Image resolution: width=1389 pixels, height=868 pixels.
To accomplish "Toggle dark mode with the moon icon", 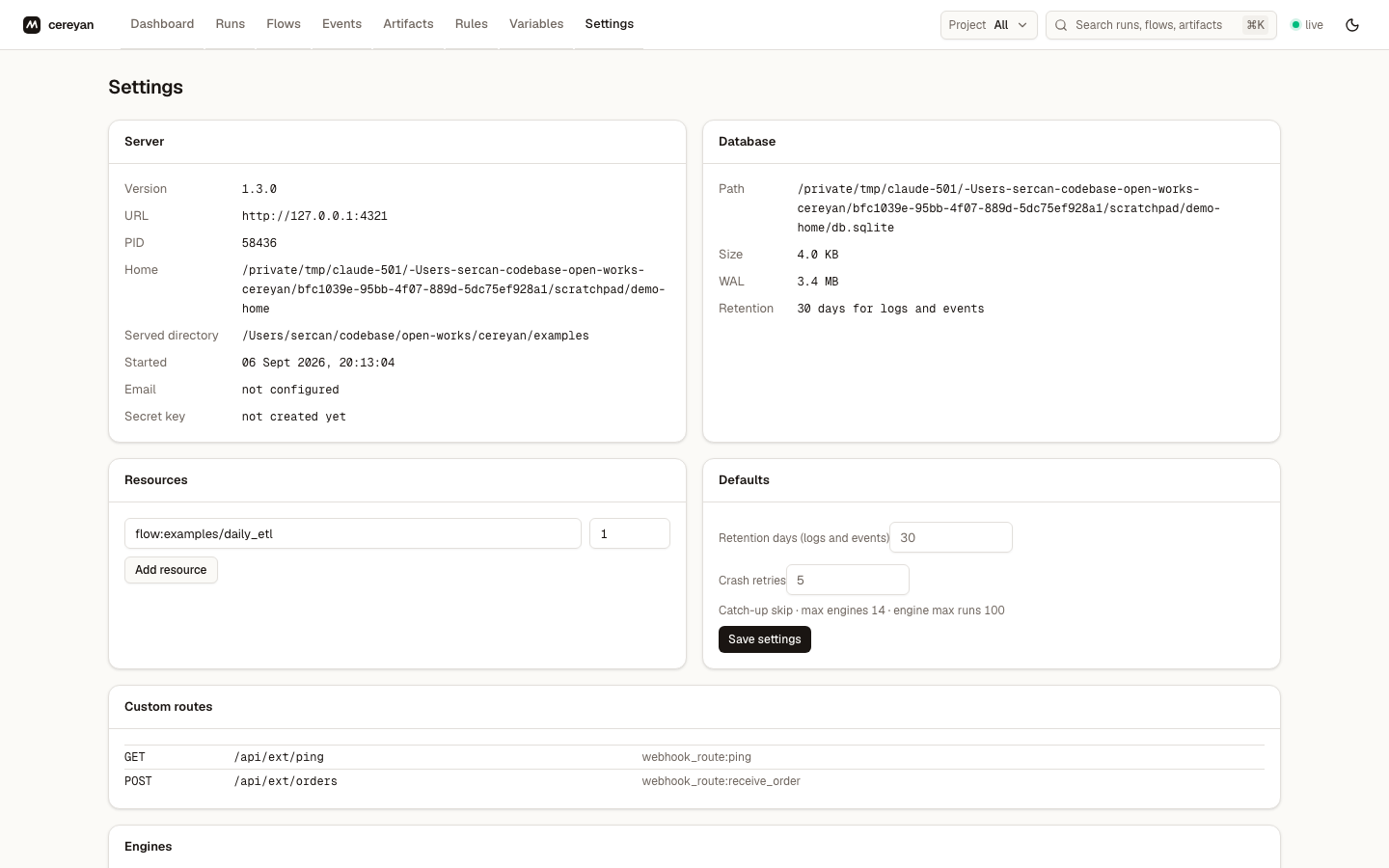I will tap(1352, 25).
